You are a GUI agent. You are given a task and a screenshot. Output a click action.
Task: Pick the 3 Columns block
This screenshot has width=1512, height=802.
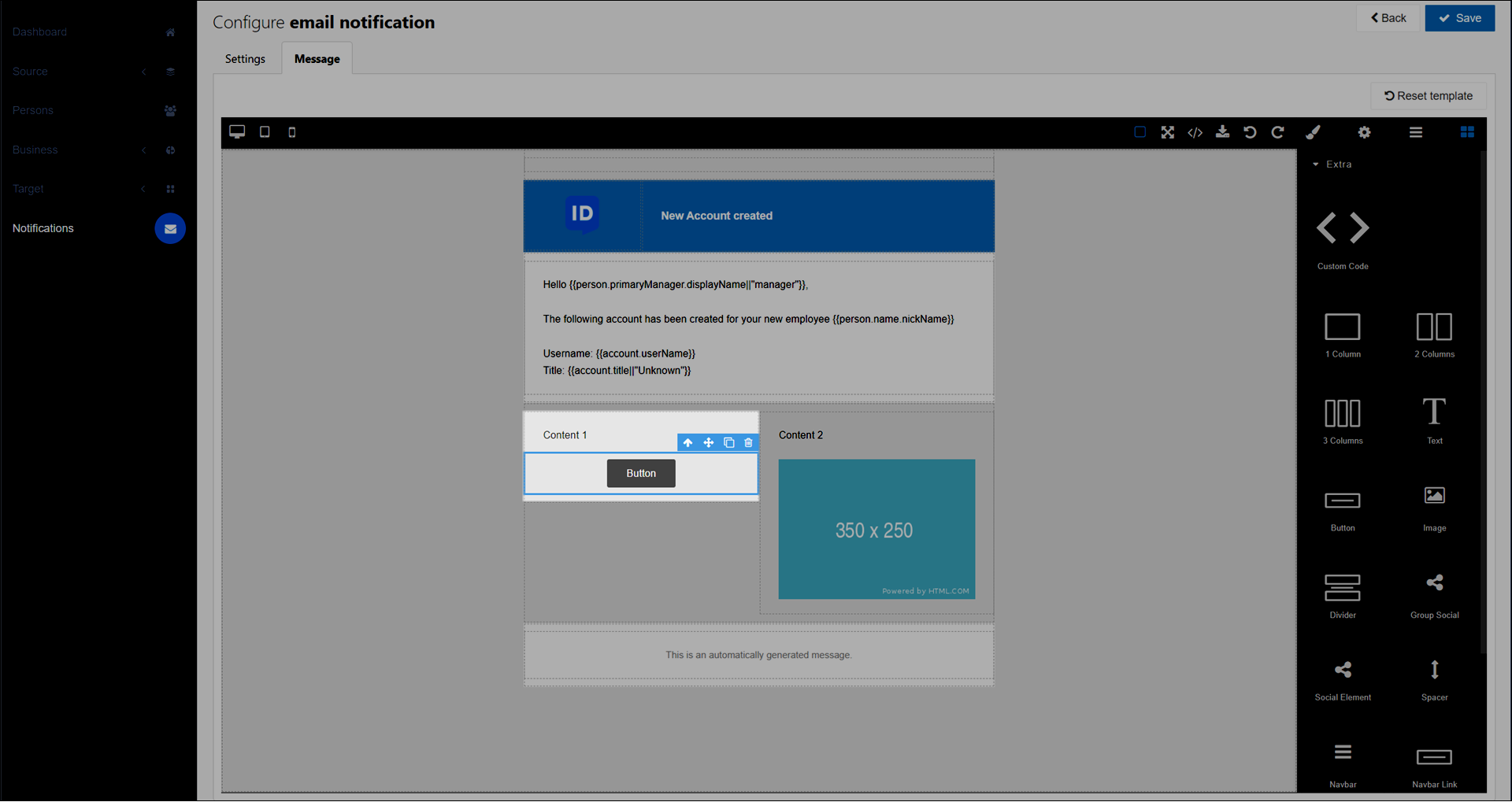coord(1343,421)
